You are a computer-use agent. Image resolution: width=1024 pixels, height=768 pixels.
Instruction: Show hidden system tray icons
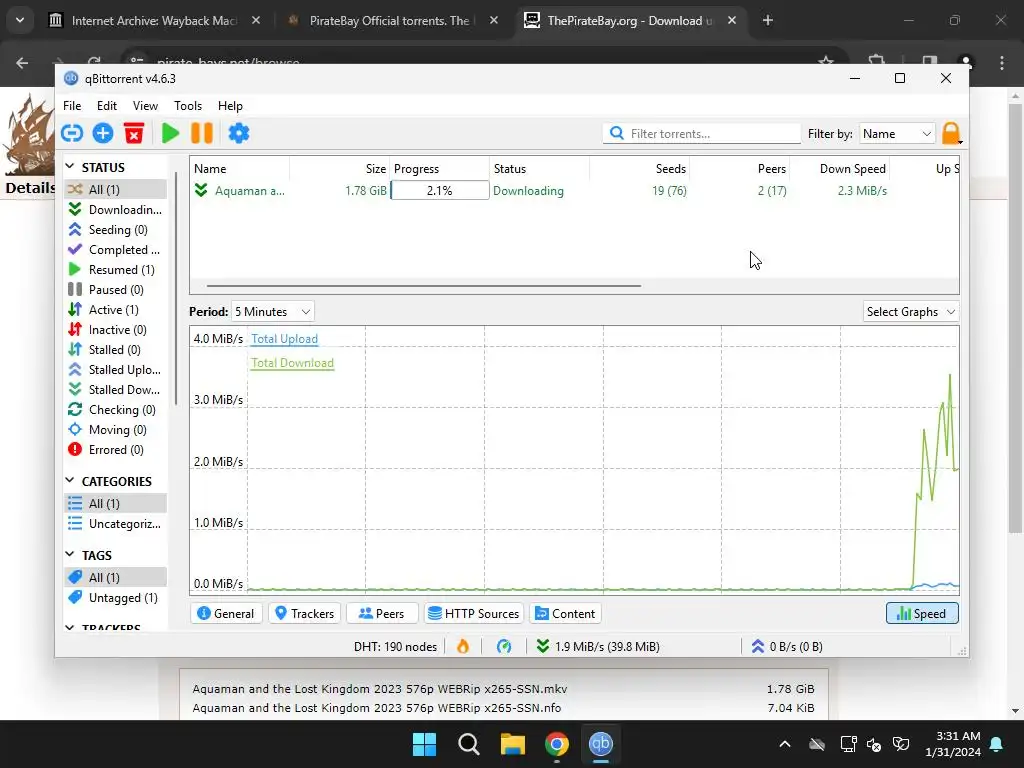[785, 744]
